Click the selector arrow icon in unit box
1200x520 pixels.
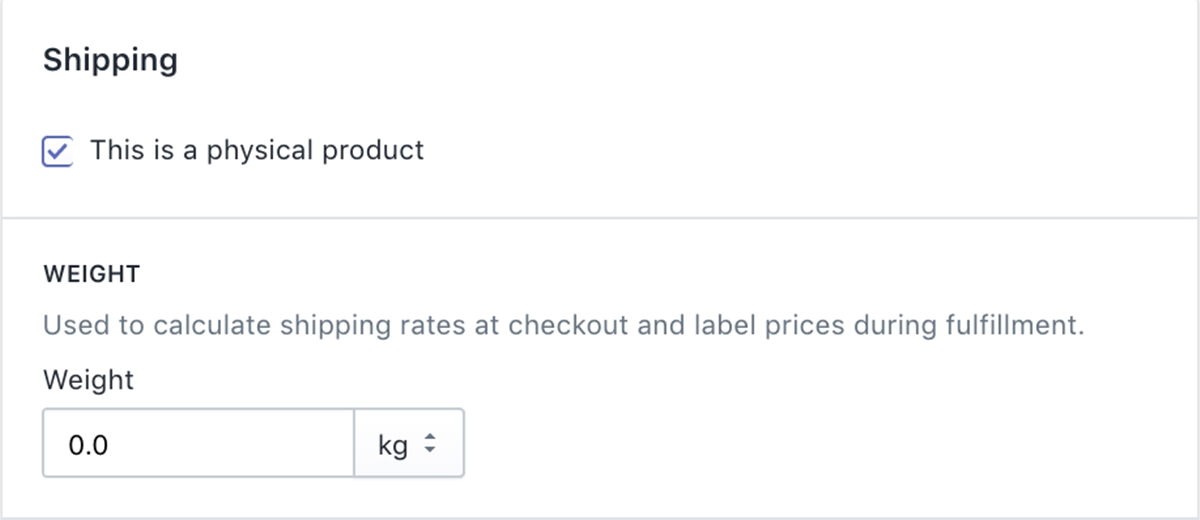point(431,444)
